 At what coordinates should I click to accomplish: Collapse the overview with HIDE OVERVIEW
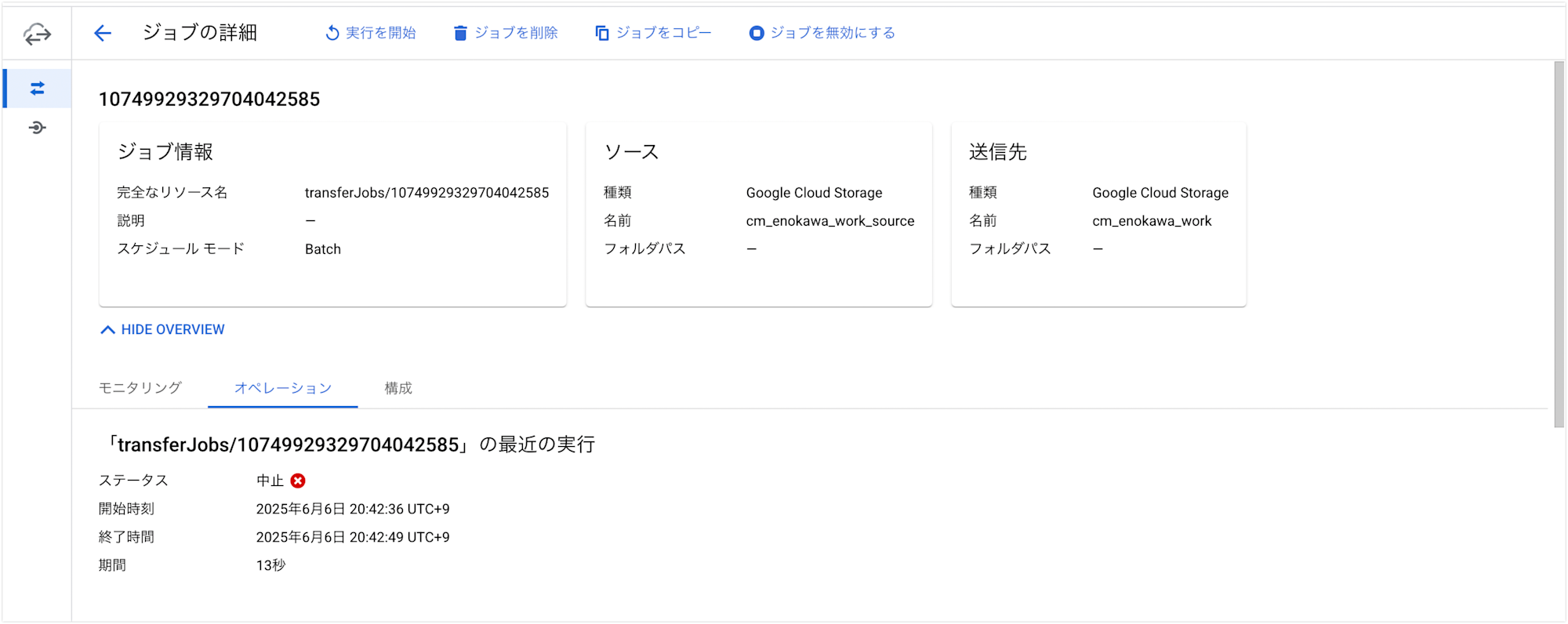click(x=162, y=329)
